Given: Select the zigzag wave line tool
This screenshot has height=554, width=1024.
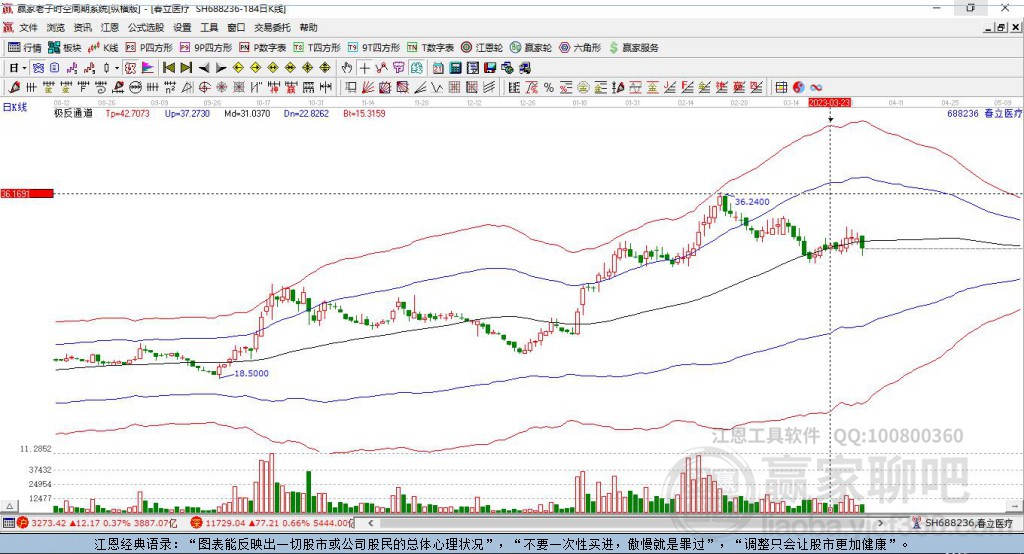Looking at the screenshot, I should click(x=436, y=87).
